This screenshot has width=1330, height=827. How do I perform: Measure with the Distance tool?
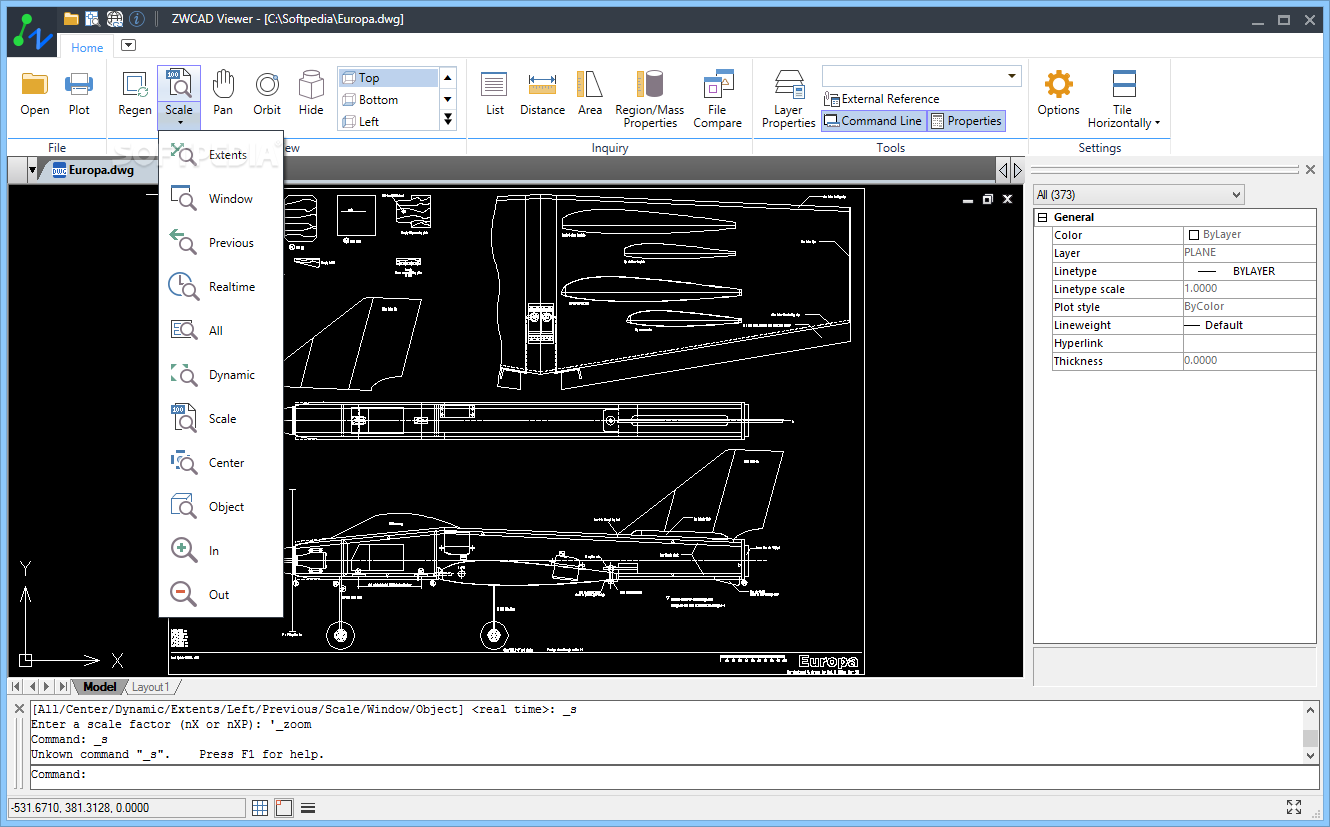coord(542,94)
